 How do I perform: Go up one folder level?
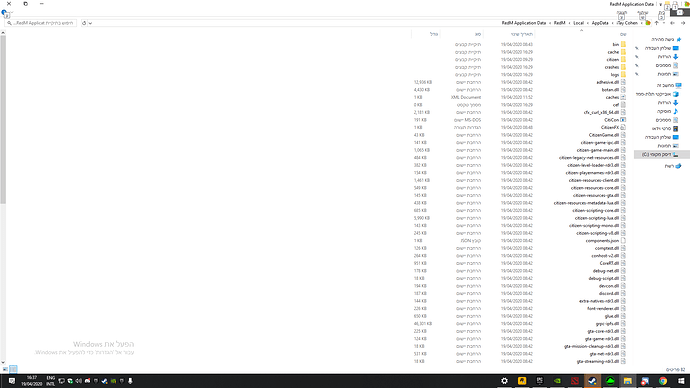(x=656, y=23)
